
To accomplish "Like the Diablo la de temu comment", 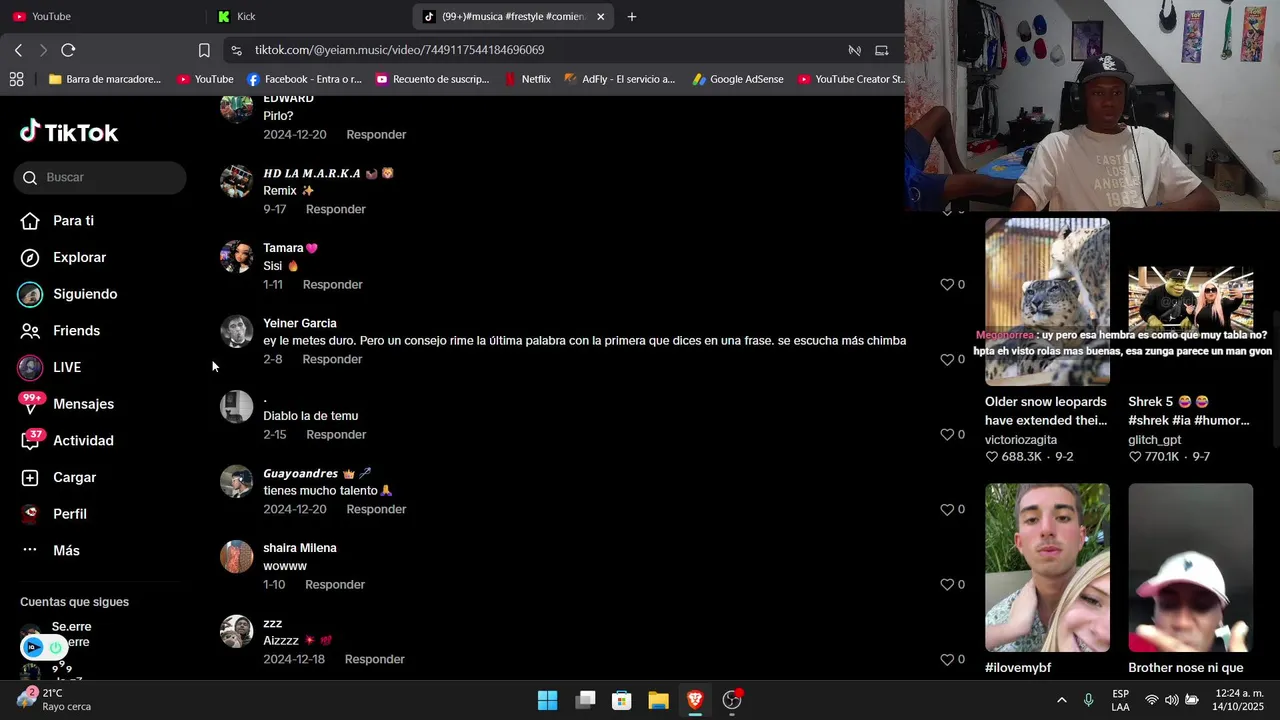I will click(947, 434).
